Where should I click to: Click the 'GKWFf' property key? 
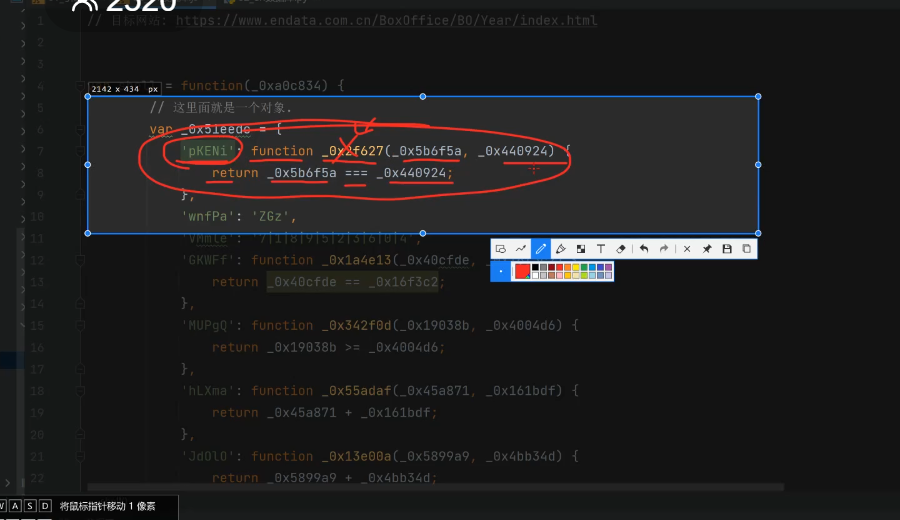pos(207,260)
